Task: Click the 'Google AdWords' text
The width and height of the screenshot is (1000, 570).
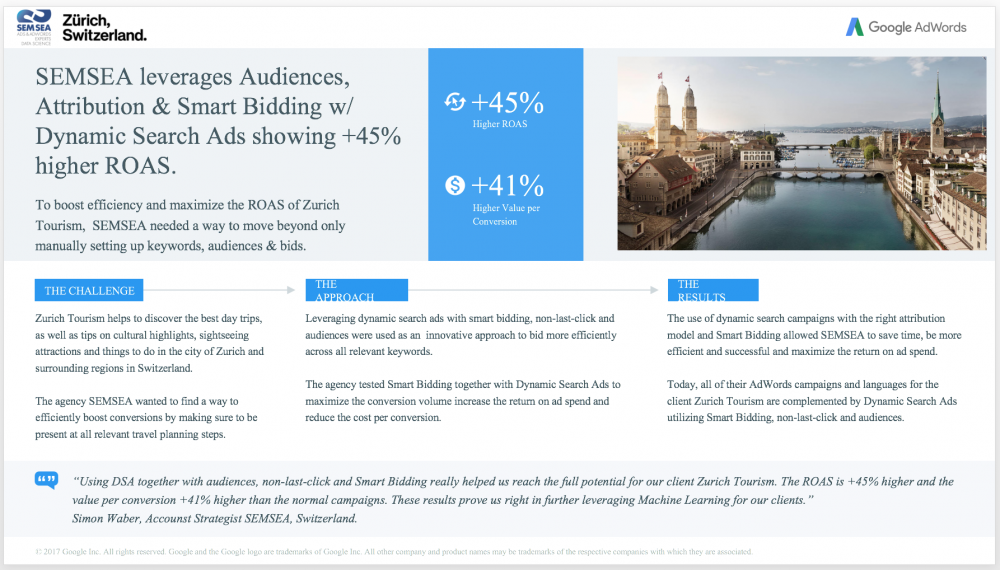Action: click(x=917, y=27)
